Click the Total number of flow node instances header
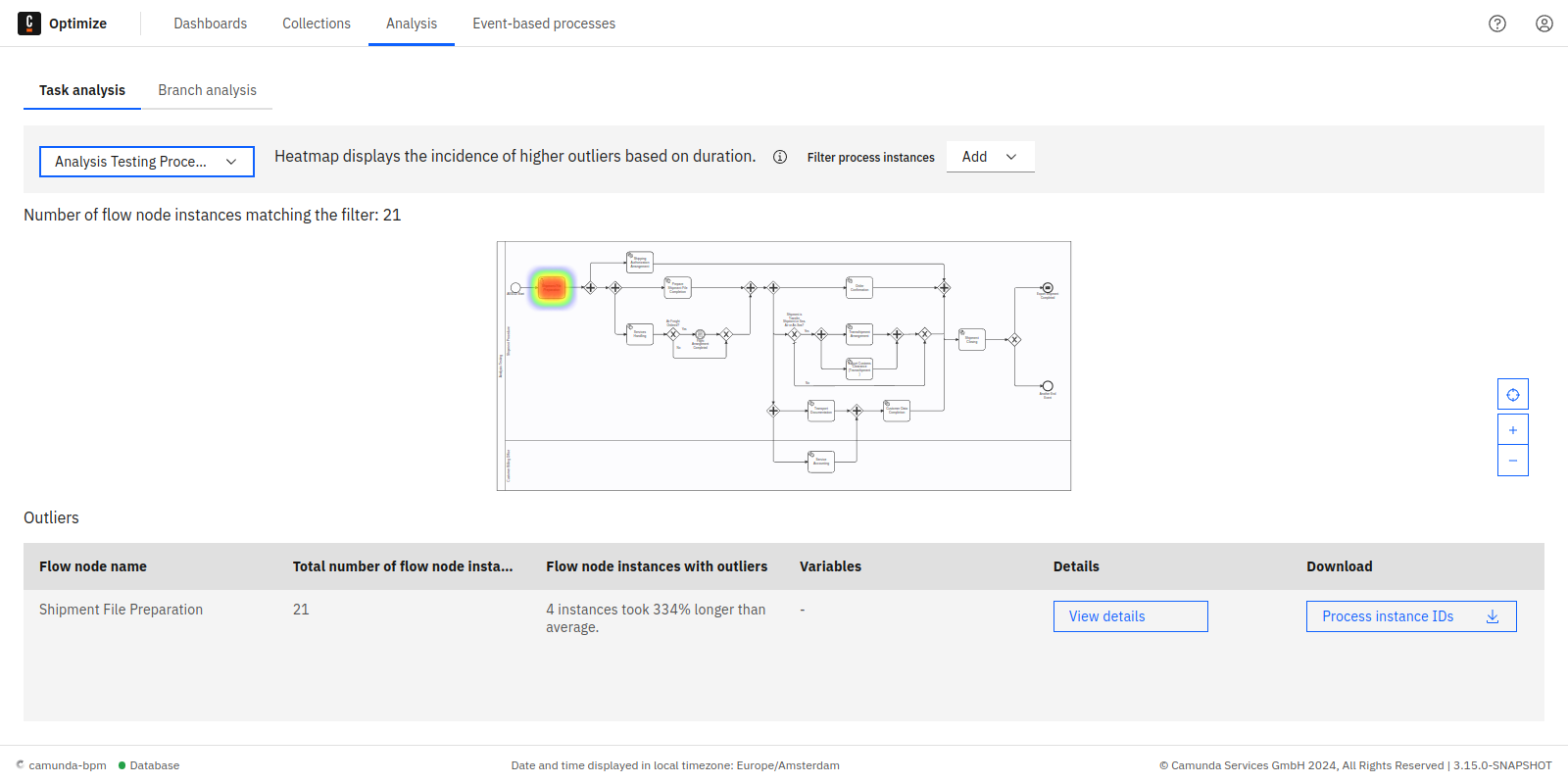Viewport: 1568px width, 784px height. 403,566
